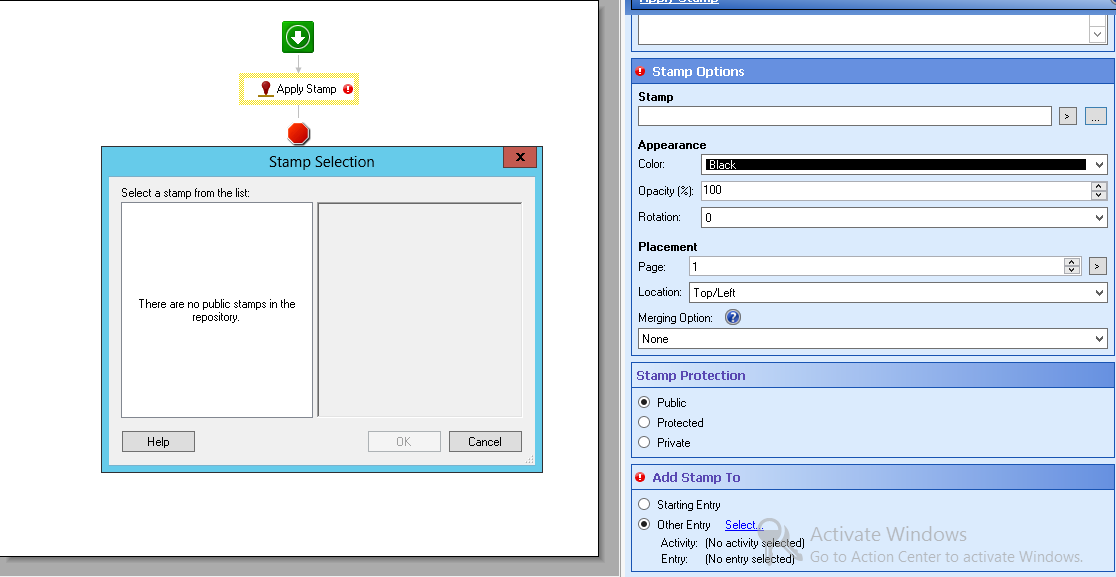Decrease the Opacity value with down stepper

click(1098, 195)
